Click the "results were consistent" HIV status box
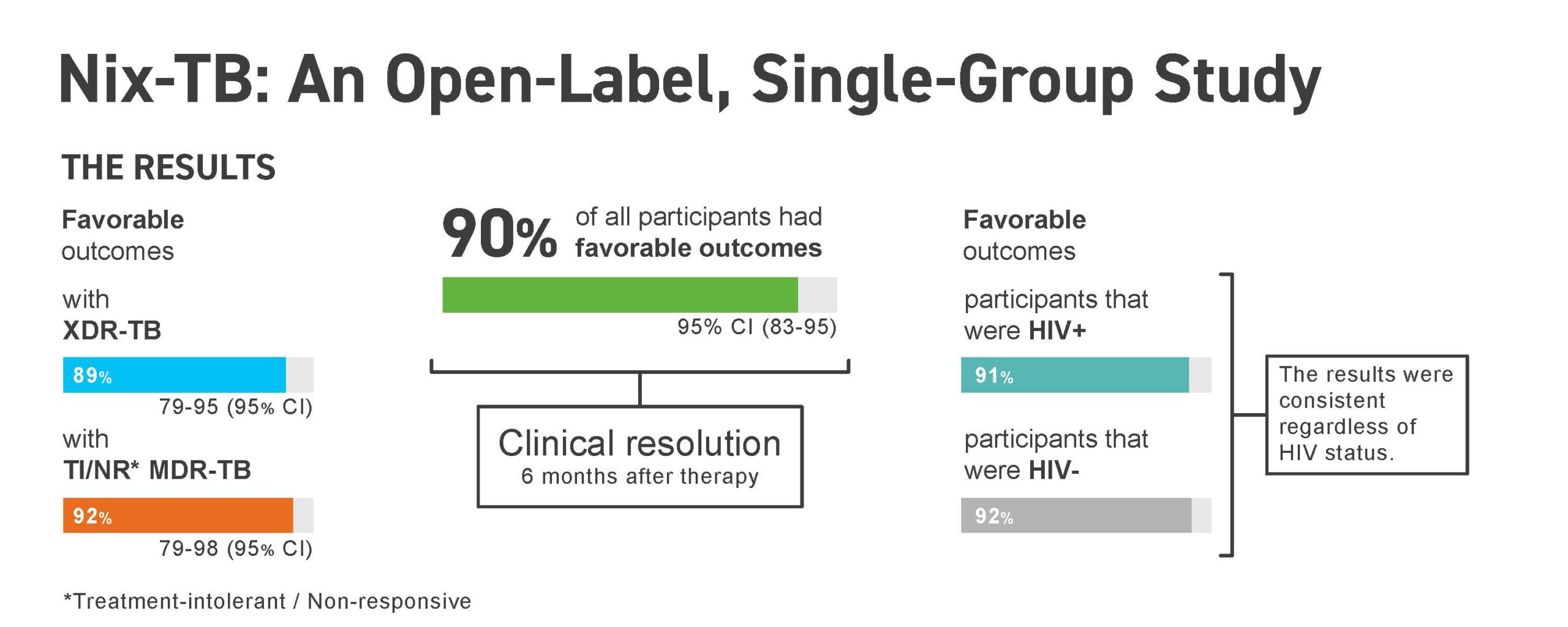The image size is (1568, 627). 1366,414
